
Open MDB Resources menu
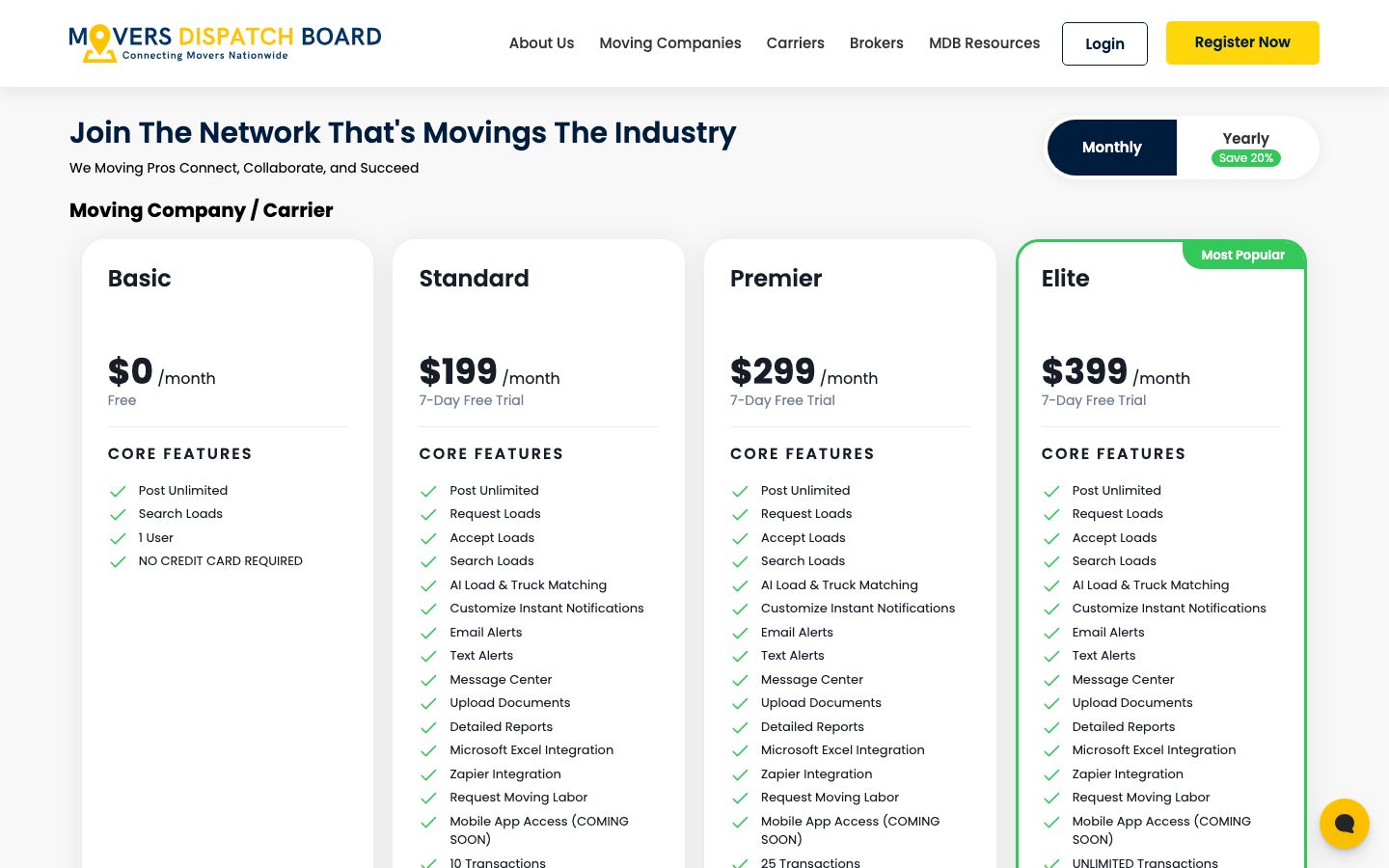pos(984,43)
